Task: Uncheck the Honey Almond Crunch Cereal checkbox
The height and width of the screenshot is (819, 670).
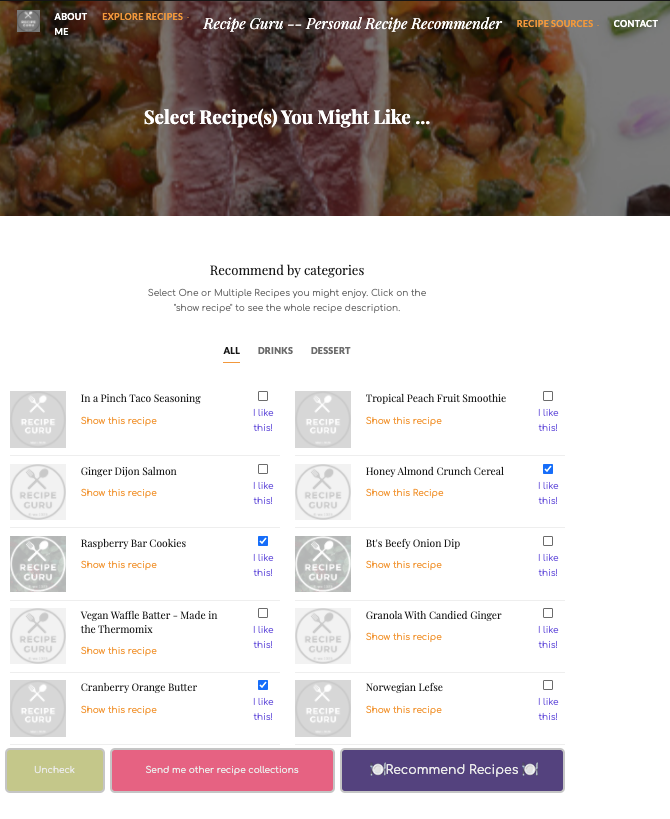Action: (548, 469)
